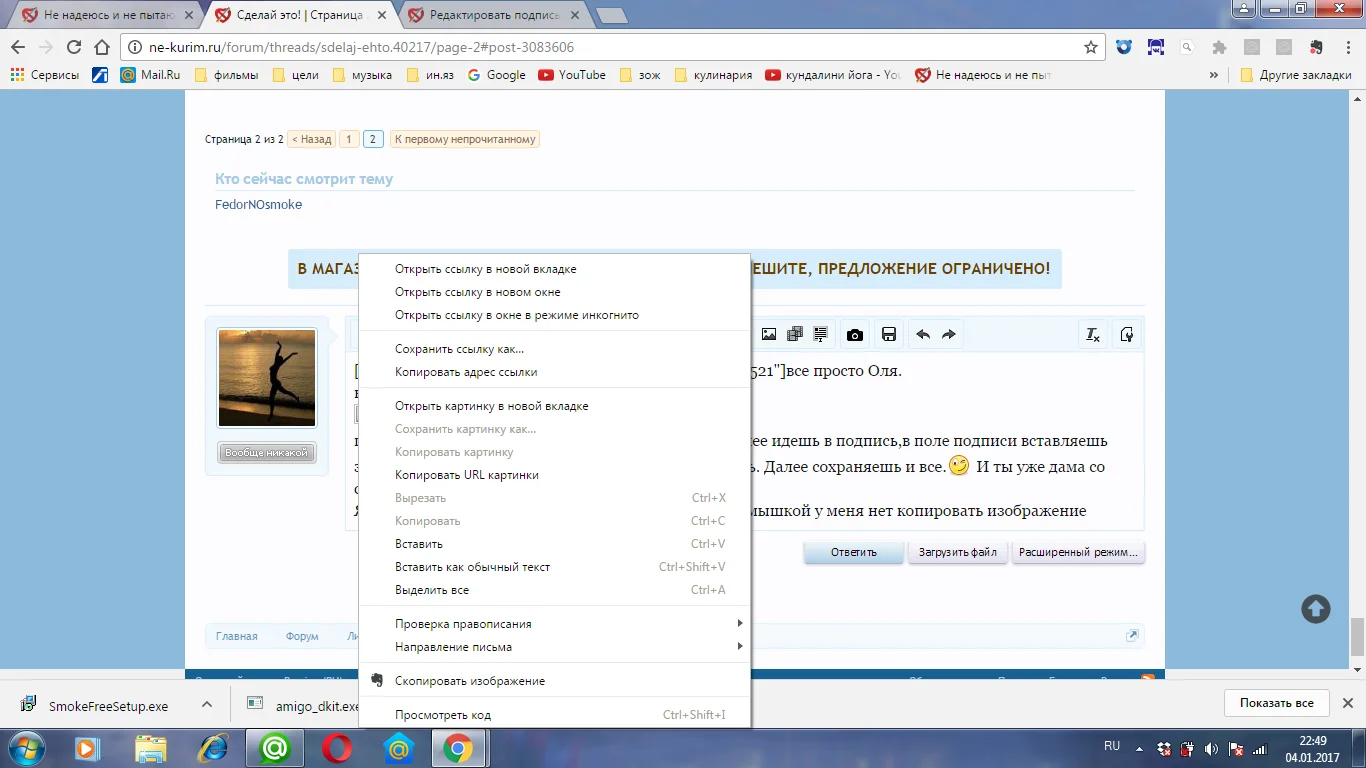Save draft with the floppy disk icon
The image size is (1366, 768).
pyautogui.click(x=888, y=335)
